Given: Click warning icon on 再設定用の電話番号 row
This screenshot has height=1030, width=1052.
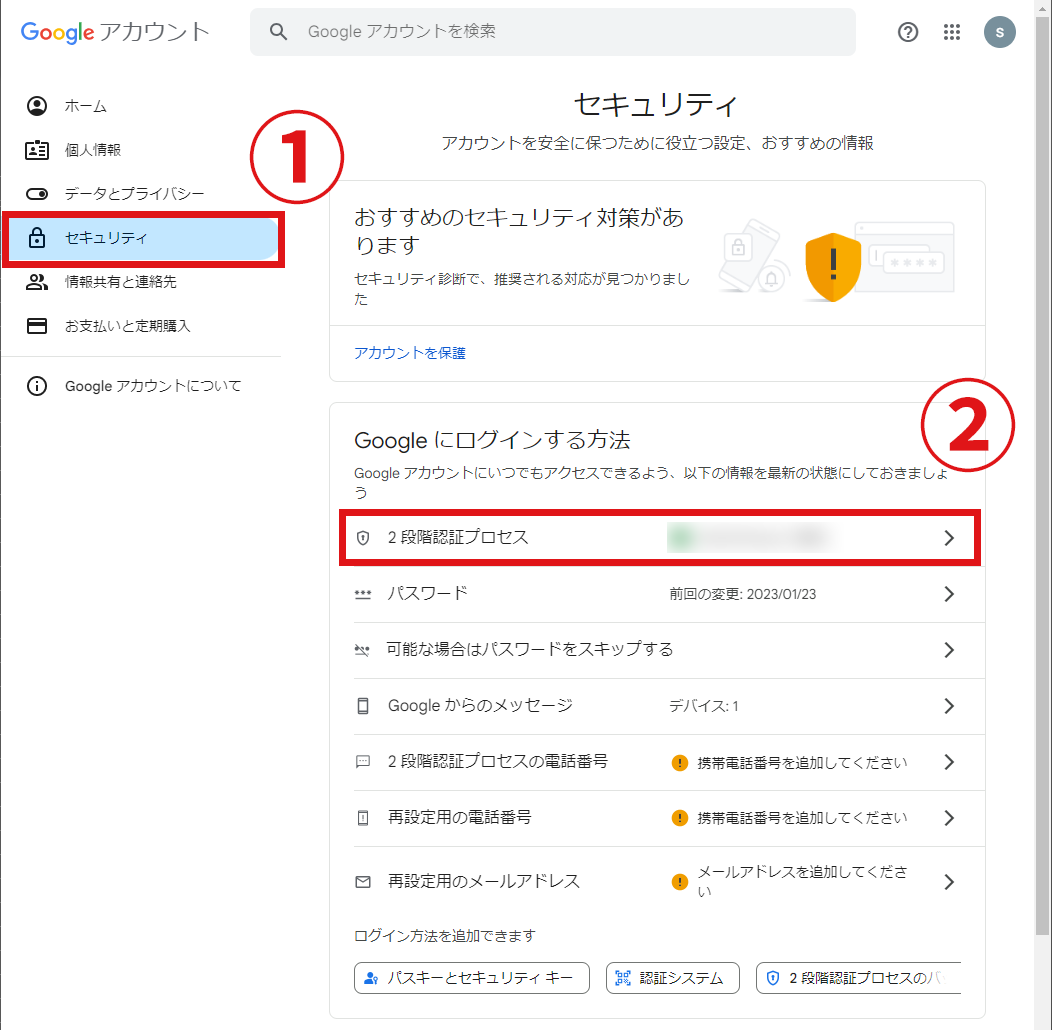Looking at the screenshot, I should coord(680,818).
